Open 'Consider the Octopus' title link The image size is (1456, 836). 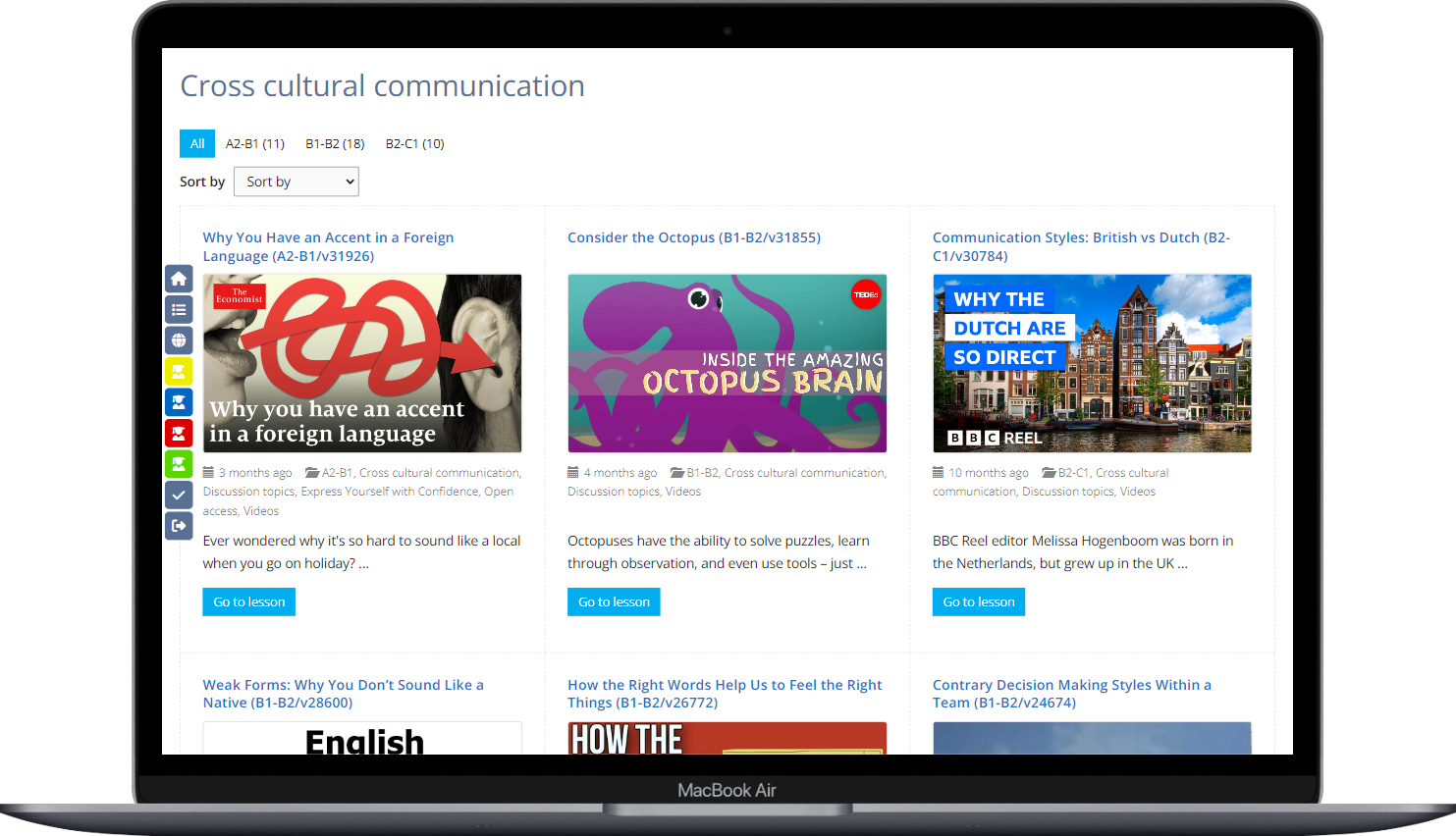(694, 237)
